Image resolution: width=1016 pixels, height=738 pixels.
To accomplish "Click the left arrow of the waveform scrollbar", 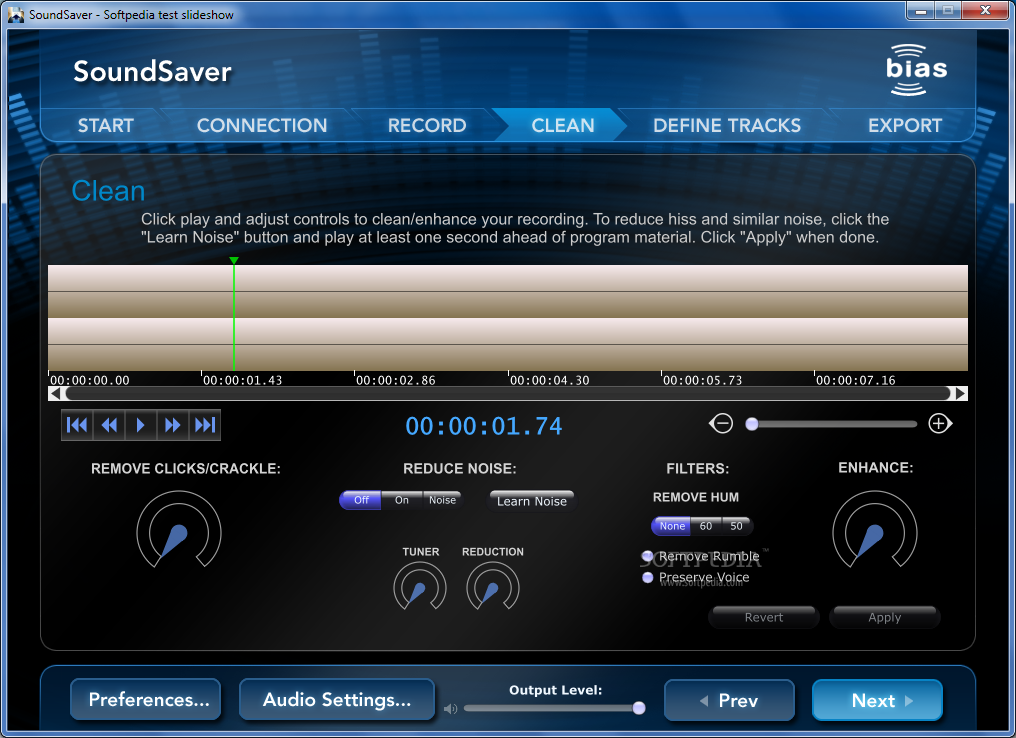I will click(x=55, y=393).
